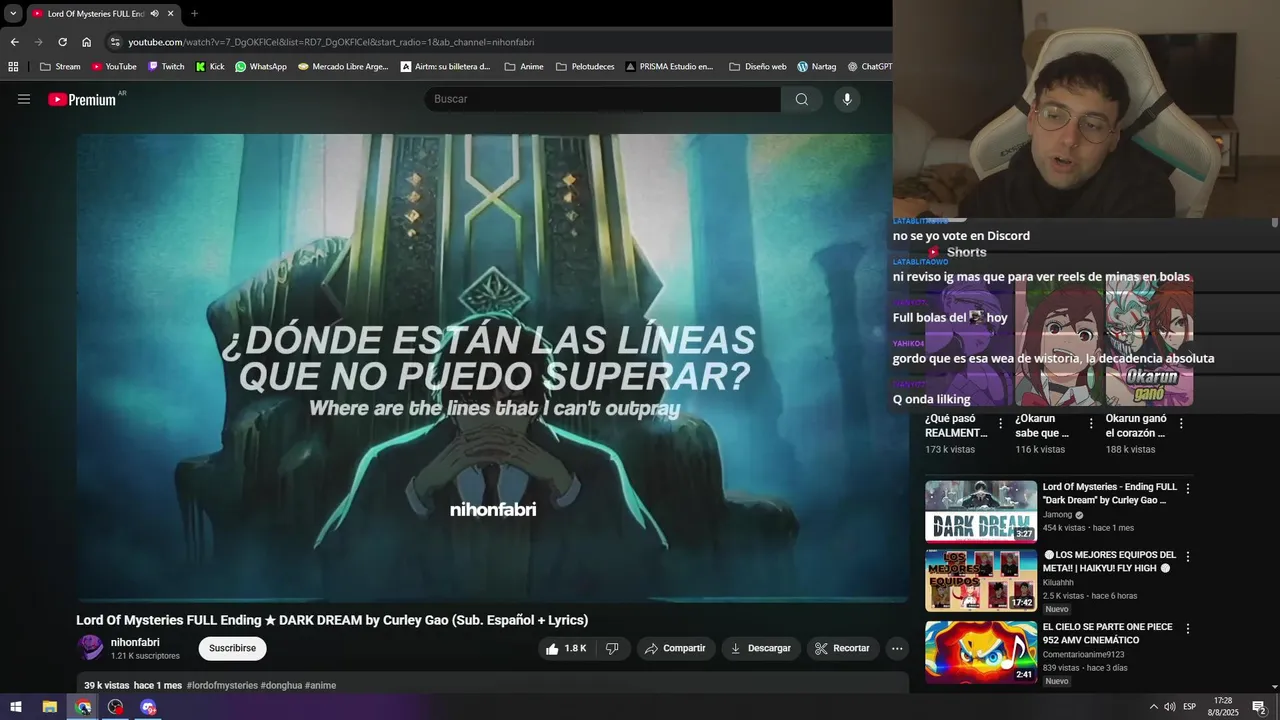Image resolution: width=1280 pixels, height=720 pixels.
Task: Open the Mercado Libre bookmark
Action: click(x=343, y=67)
